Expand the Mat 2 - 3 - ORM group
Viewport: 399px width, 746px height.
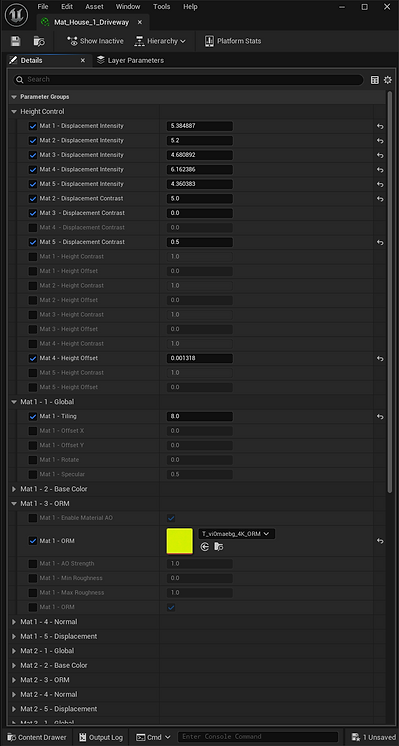[14, 680]
